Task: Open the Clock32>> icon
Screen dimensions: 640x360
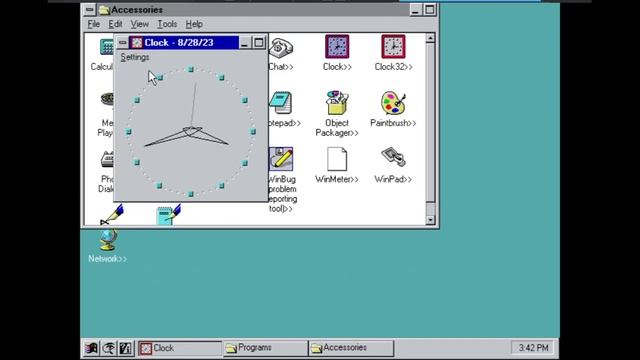Action: 393,47
